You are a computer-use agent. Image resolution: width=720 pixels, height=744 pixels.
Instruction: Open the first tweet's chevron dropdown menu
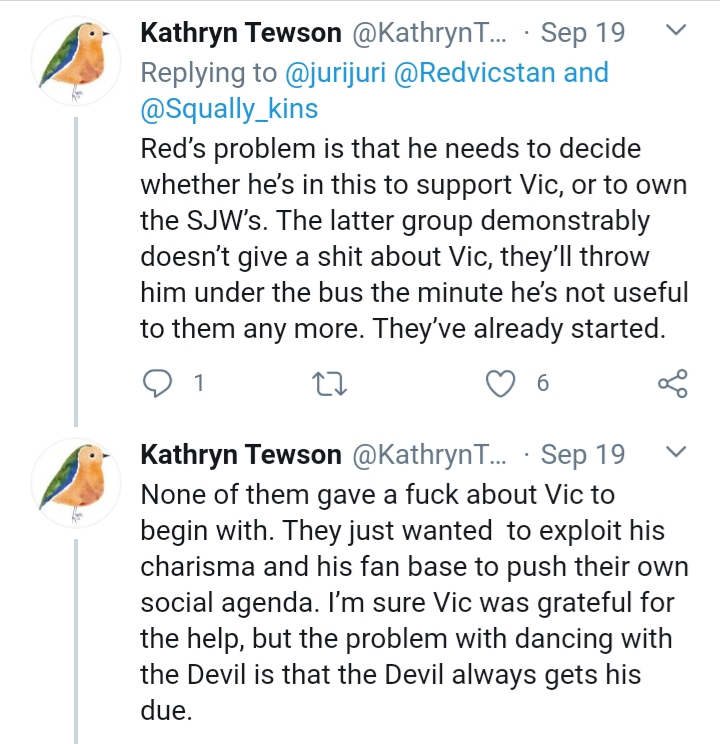pyautogui.click(x=676, y=30)
